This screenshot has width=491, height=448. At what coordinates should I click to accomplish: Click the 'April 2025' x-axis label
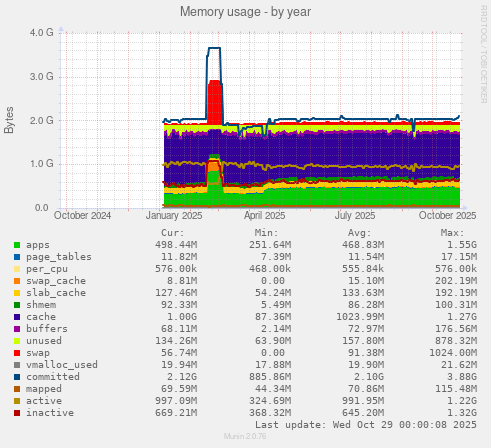[x=264, y=216]
